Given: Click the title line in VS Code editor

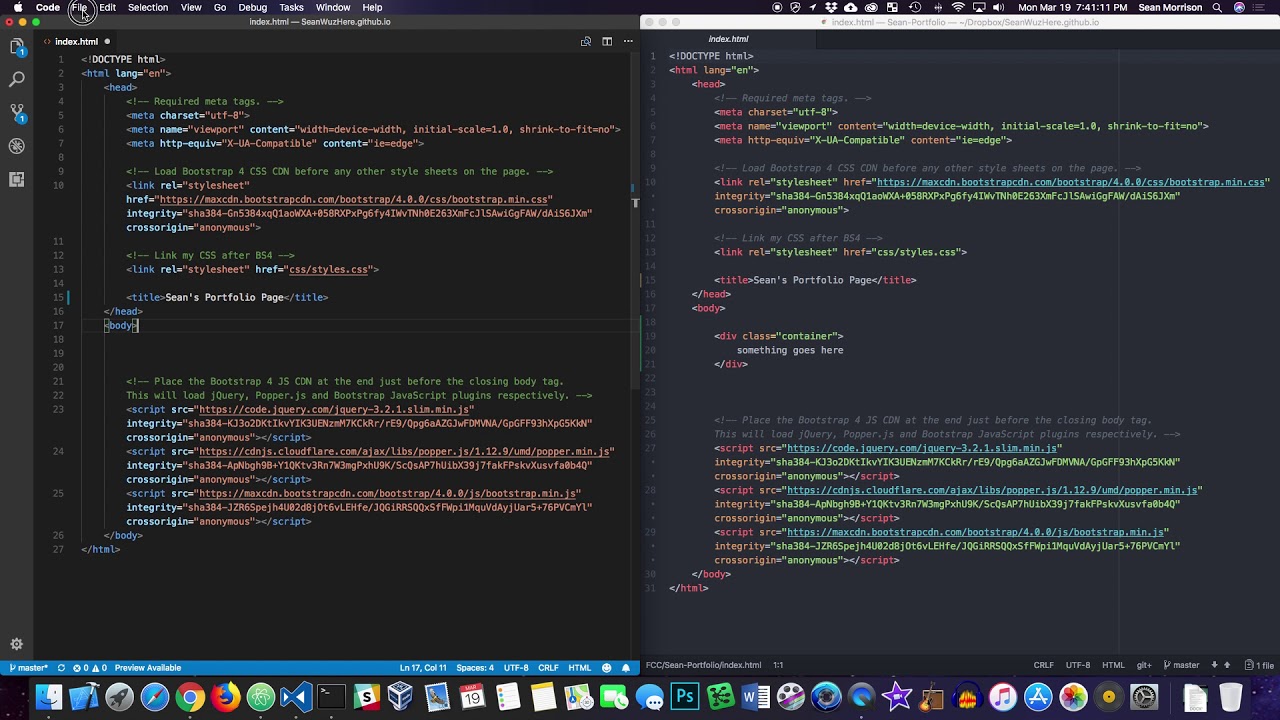Looking at the screenshot, I should point(227,297).
